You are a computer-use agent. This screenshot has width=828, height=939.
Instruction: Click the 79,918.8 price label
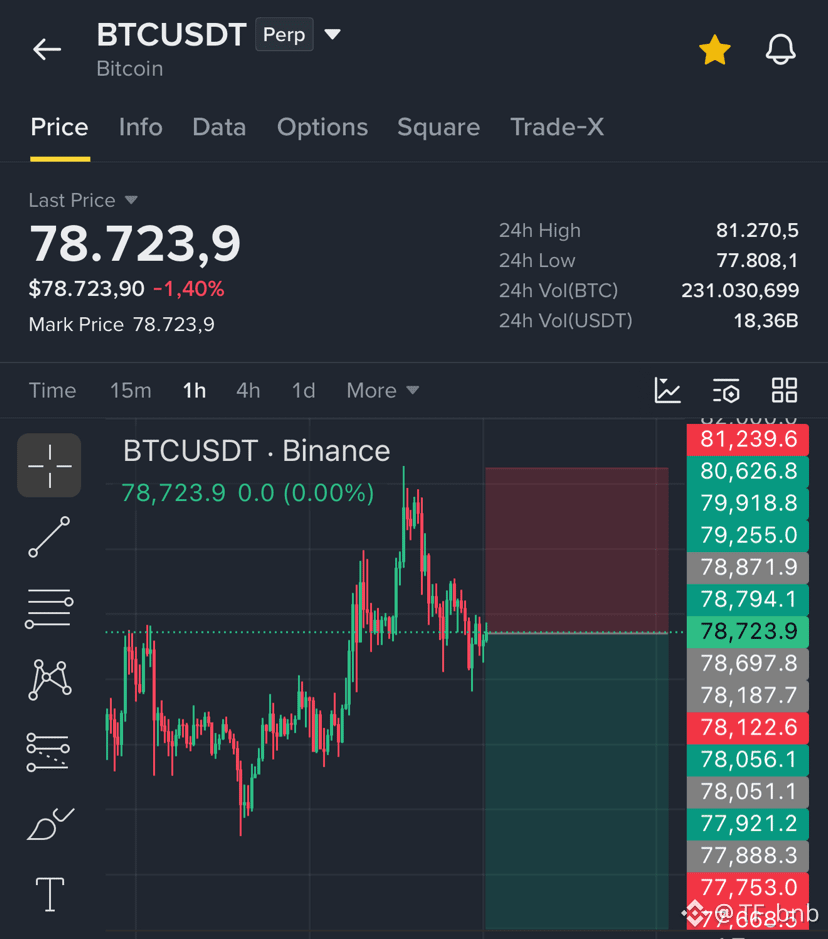pos(748,503)
